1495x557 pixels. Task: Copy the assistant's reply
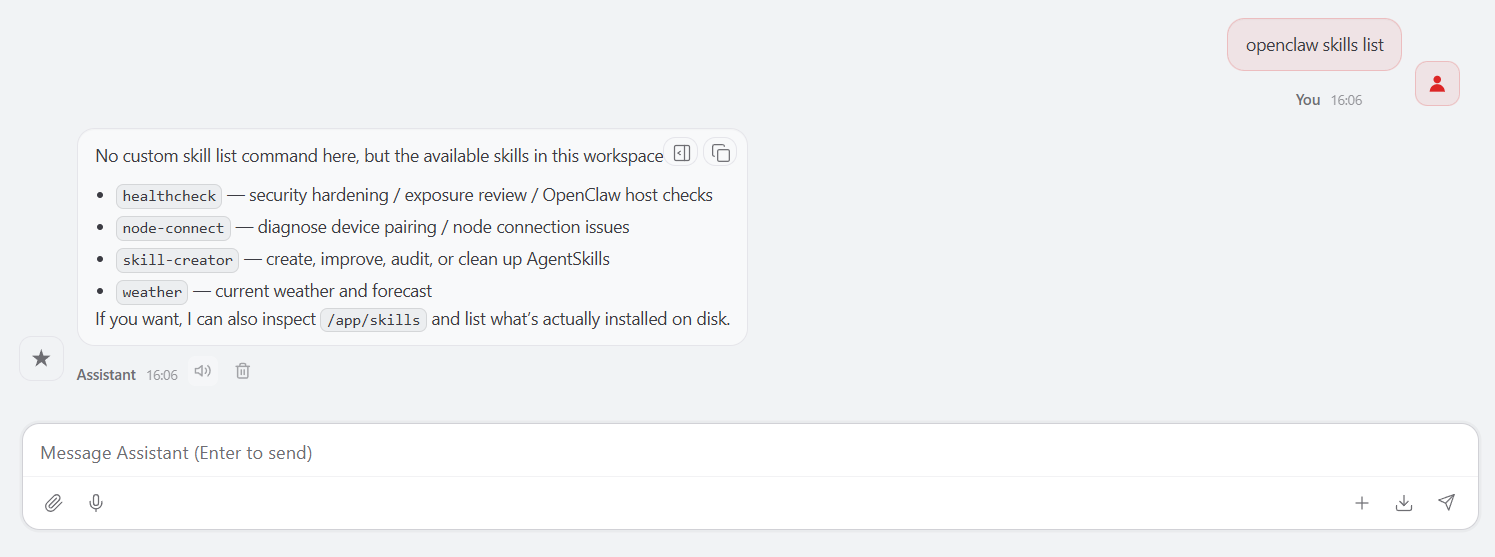tap(720, 153)
